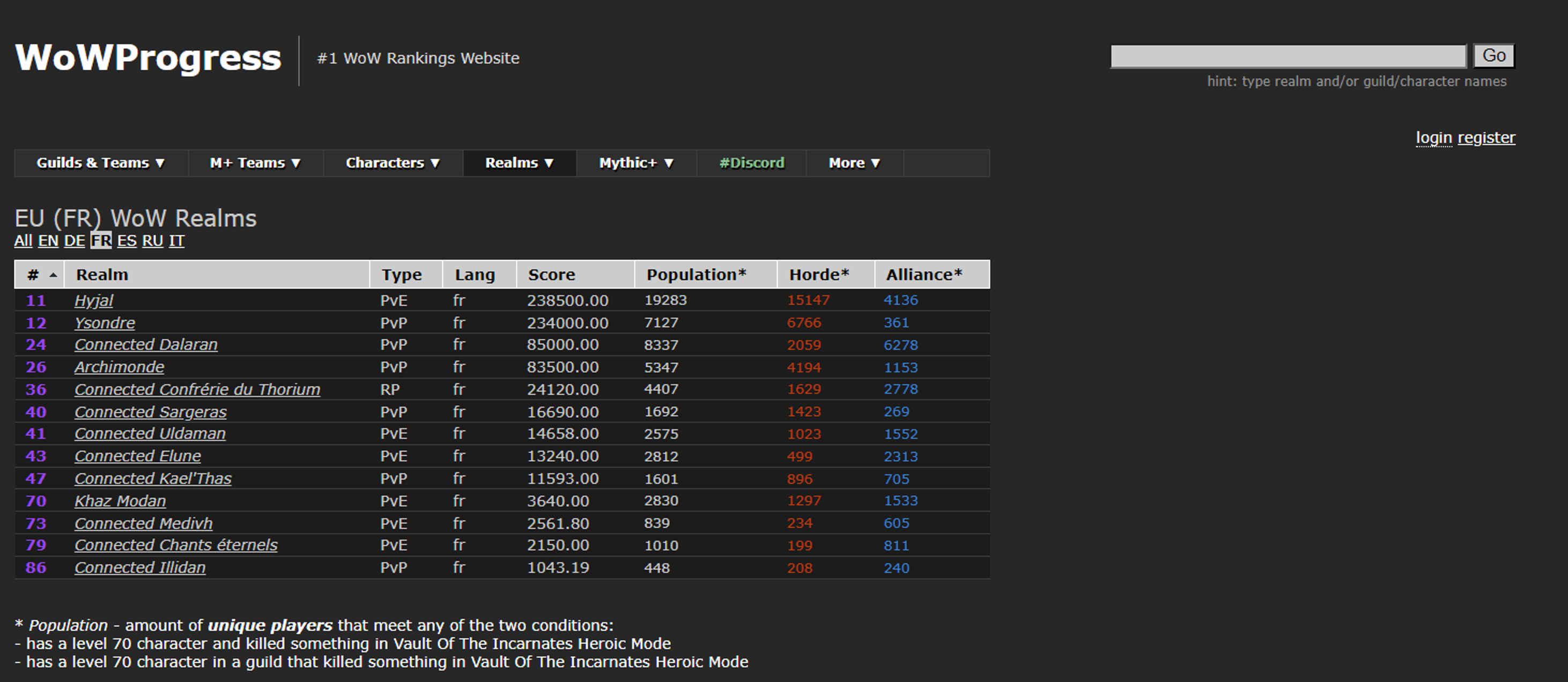Switch to RU language filter
This screenshot has width=1568, height=682.
pos(153,241)
